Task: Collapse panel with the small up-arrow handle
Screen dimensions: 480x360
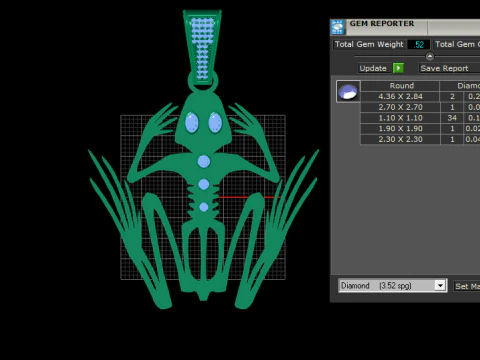Action: coord(430,56)
